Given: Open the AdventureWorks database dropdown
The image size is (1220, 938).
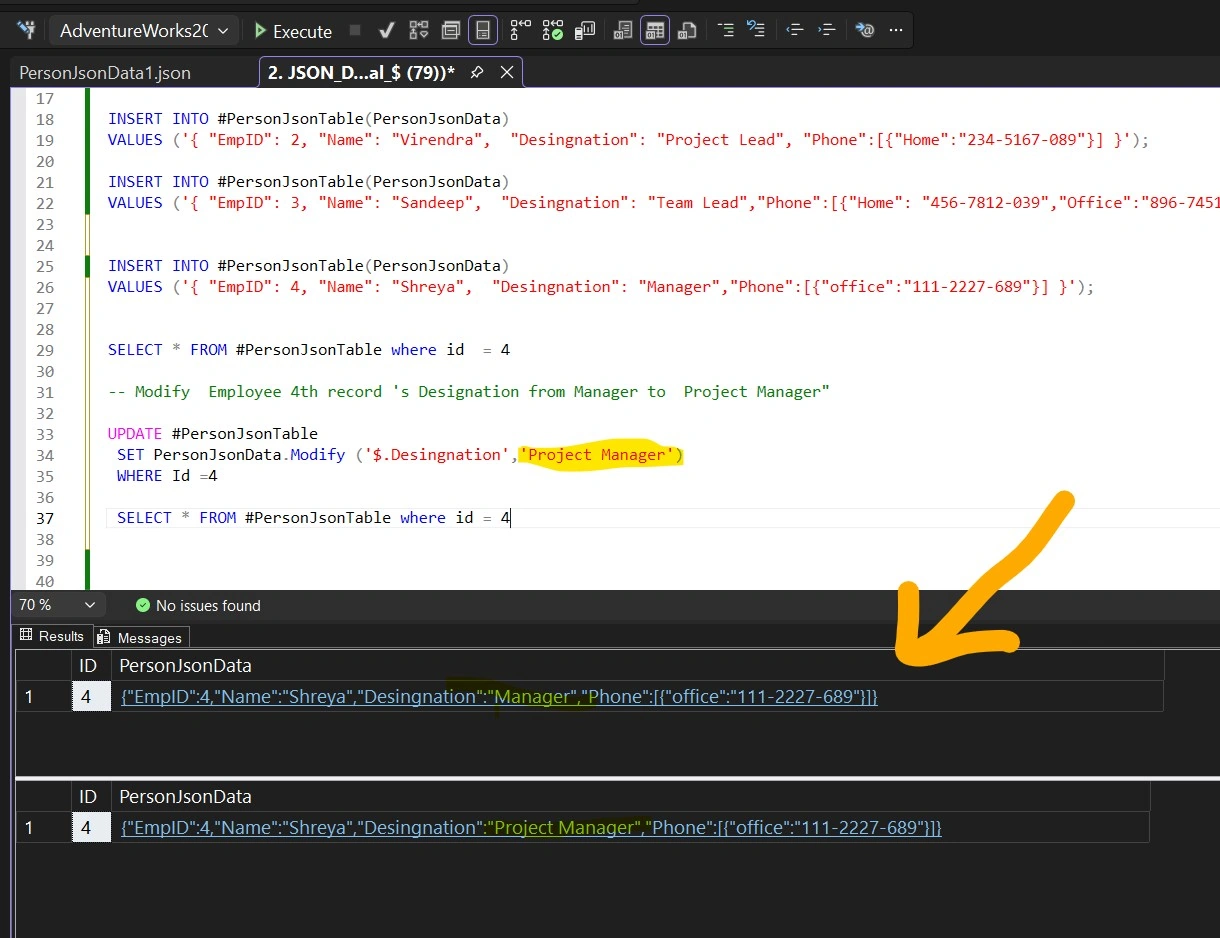Looking at the screenshot, I should coord(144,31).
